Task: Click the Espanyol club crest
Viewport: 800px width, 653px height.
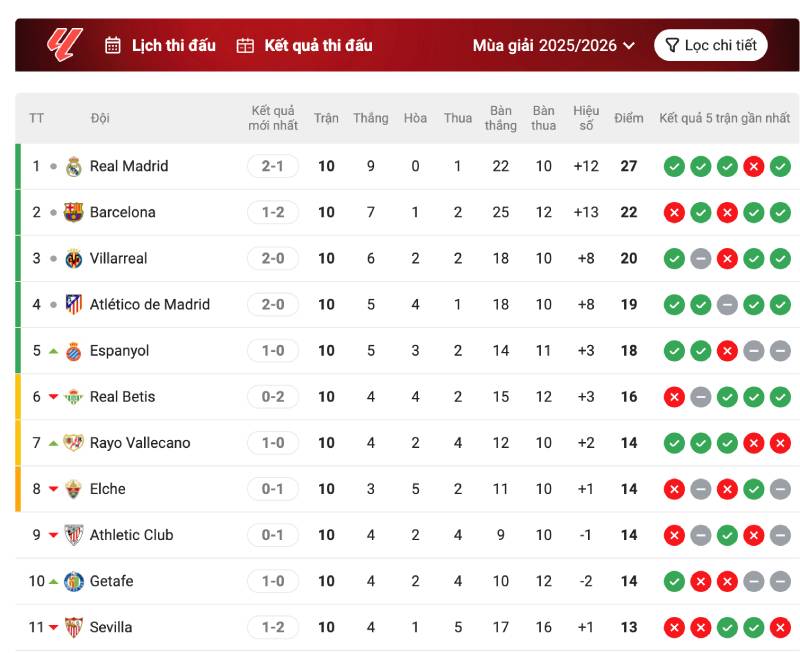Action: pyautogui.click(x=73, y=351)
